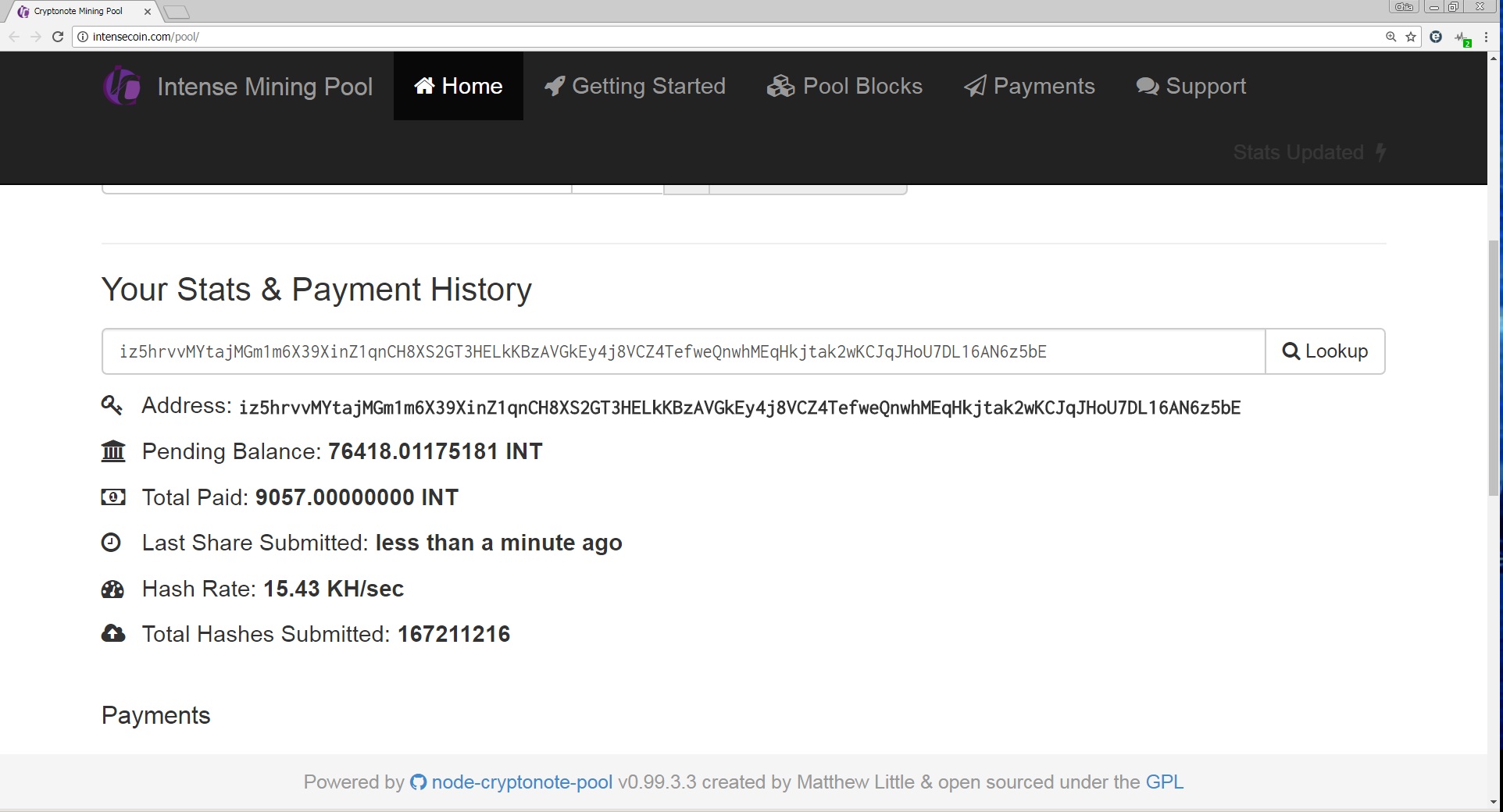Click the browser forward arrow
The image size is (1503, 812).
tap(36, 37)
